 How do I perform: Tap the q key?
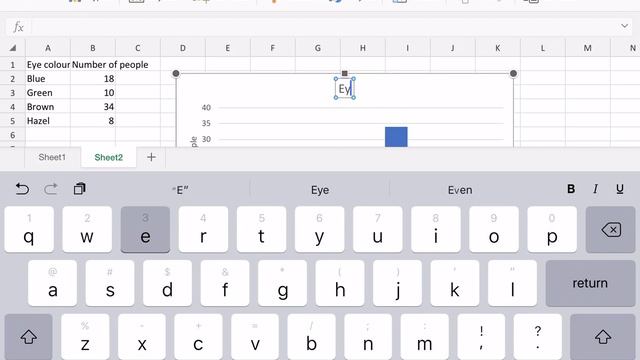tap(29, 229)
